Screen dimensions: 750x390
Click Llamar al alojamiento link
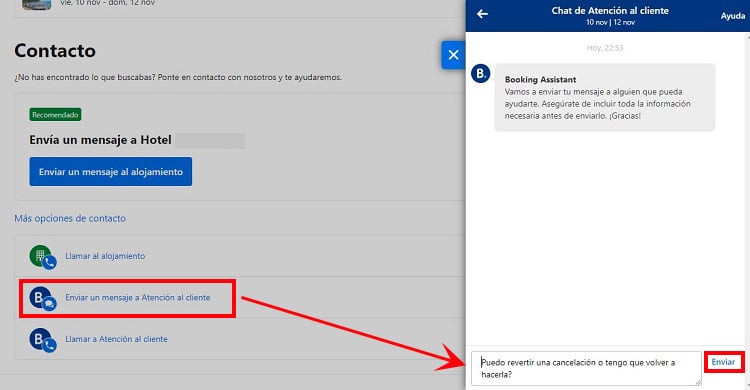pos(105,256)
